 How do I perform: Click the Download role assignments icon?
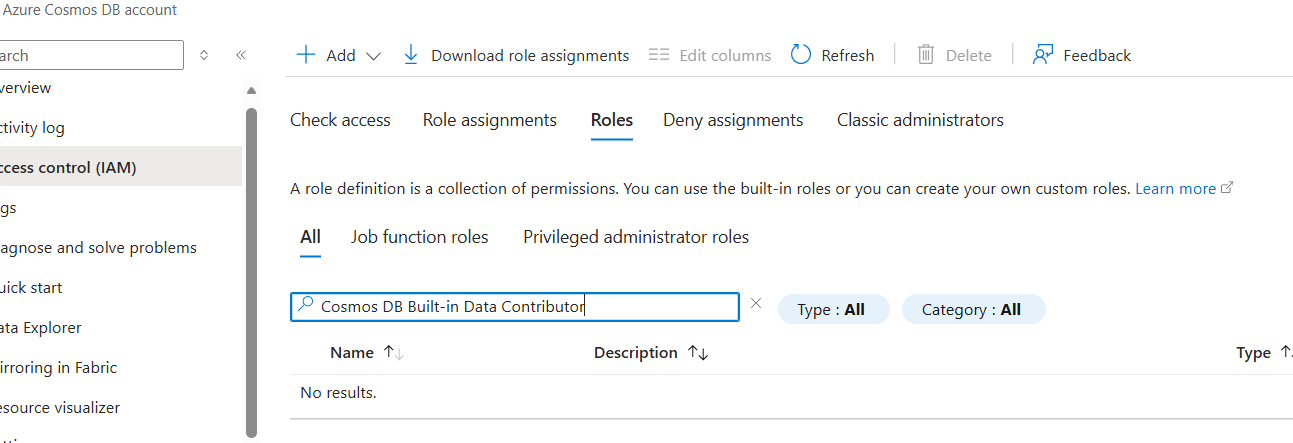tap(411, 55)
